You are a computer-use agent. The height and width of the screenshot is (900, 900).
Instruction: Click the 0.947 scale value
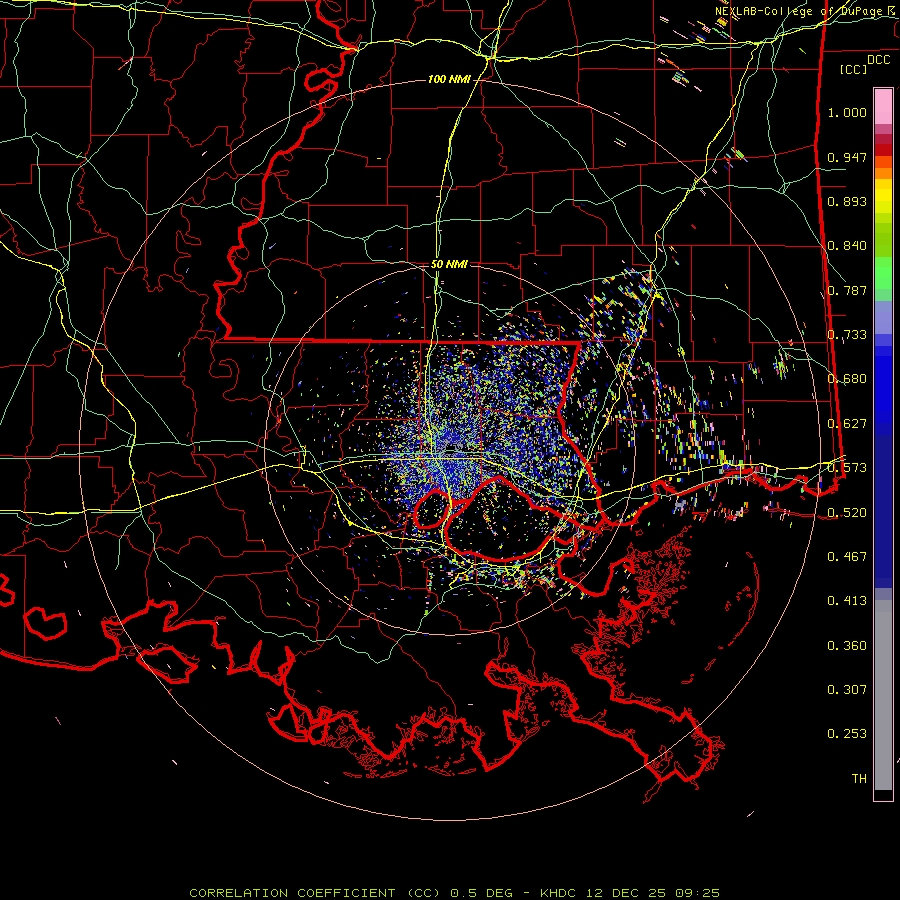(847, 157)
